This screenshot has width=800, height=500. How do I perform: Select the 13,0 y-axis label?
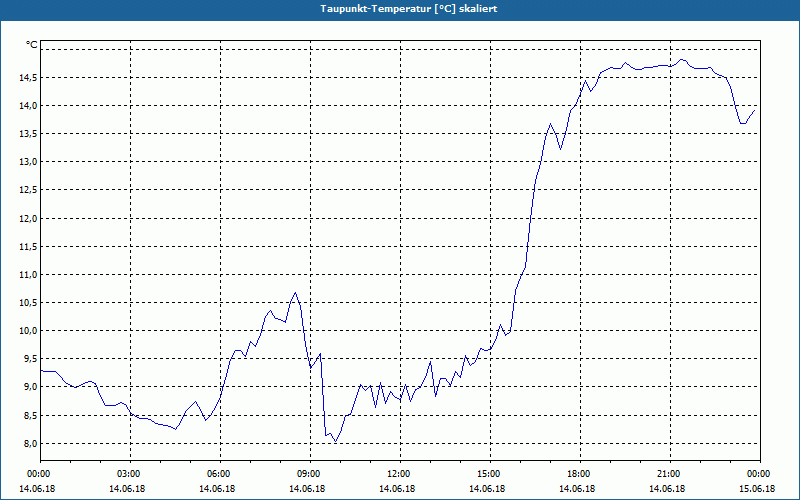28,162
